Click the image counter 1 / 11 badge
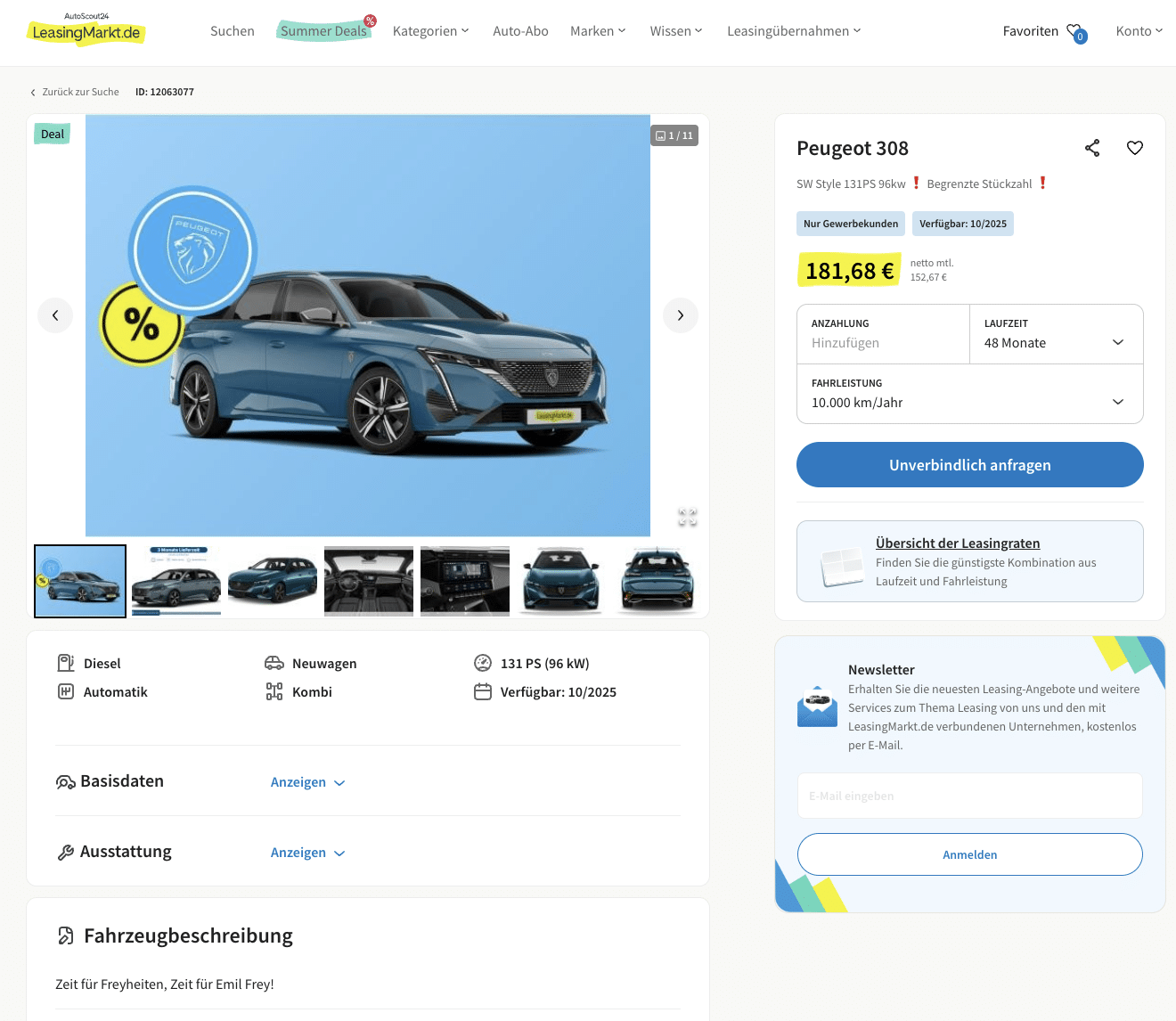This screenshot has width=1176, height=1021. point(674,135)
